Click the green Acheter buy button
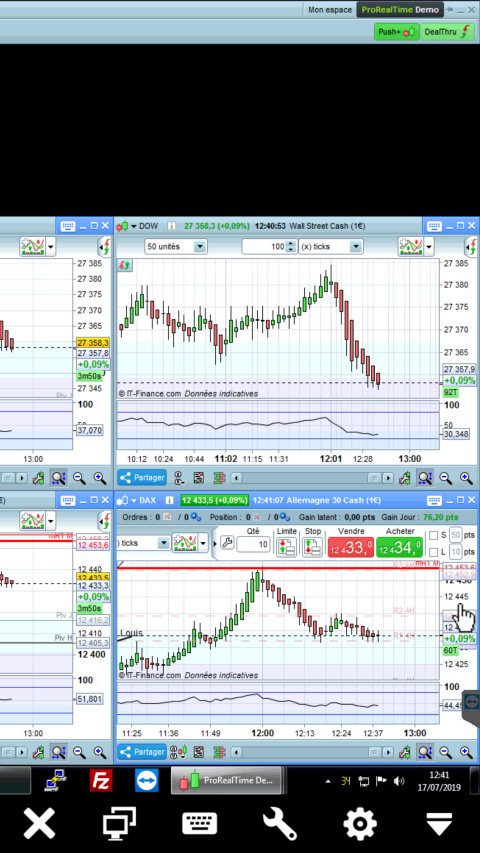 [399, 547]
